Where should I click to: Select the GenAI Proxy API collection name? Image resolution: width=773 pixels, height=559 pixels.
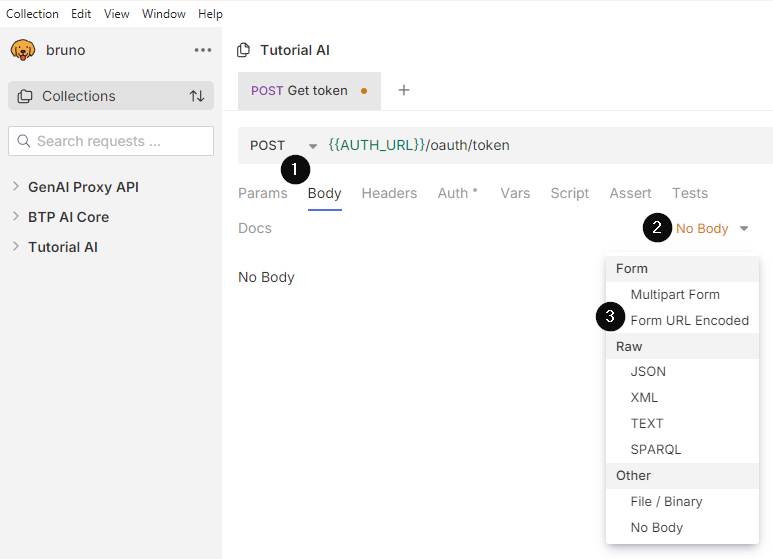[83, 187]
